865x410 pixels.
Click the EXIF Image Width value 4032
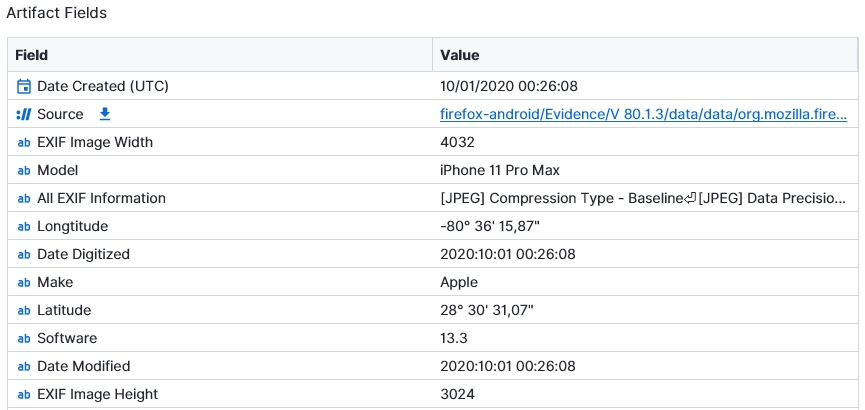457,142
